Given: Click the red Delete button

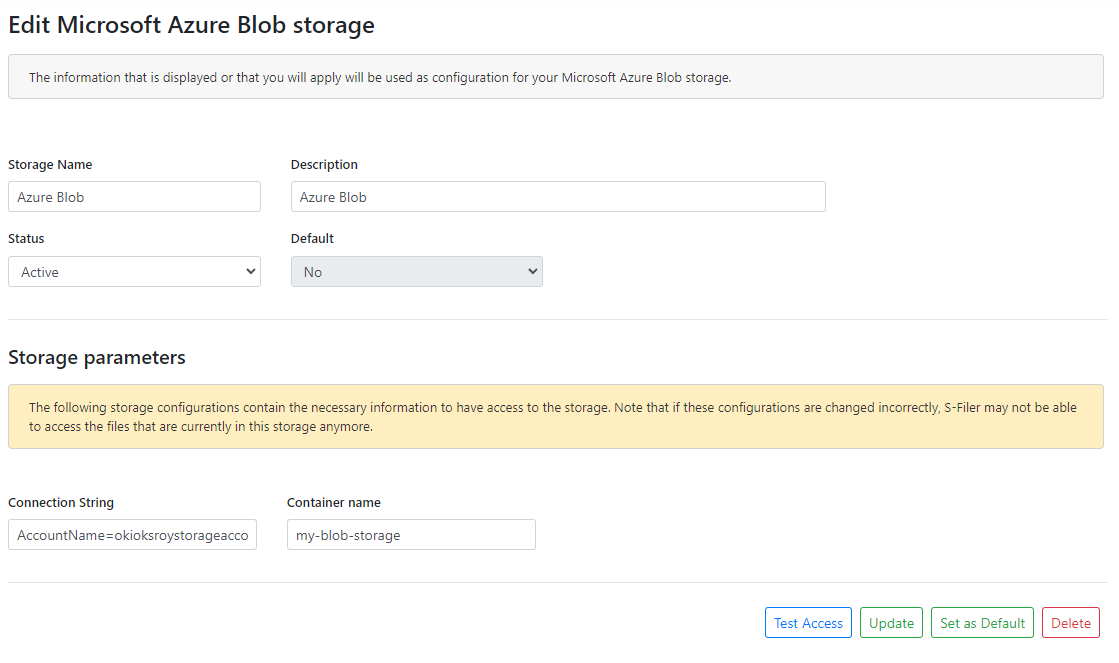Looking at the screenshot, I should click(1070, 623).
